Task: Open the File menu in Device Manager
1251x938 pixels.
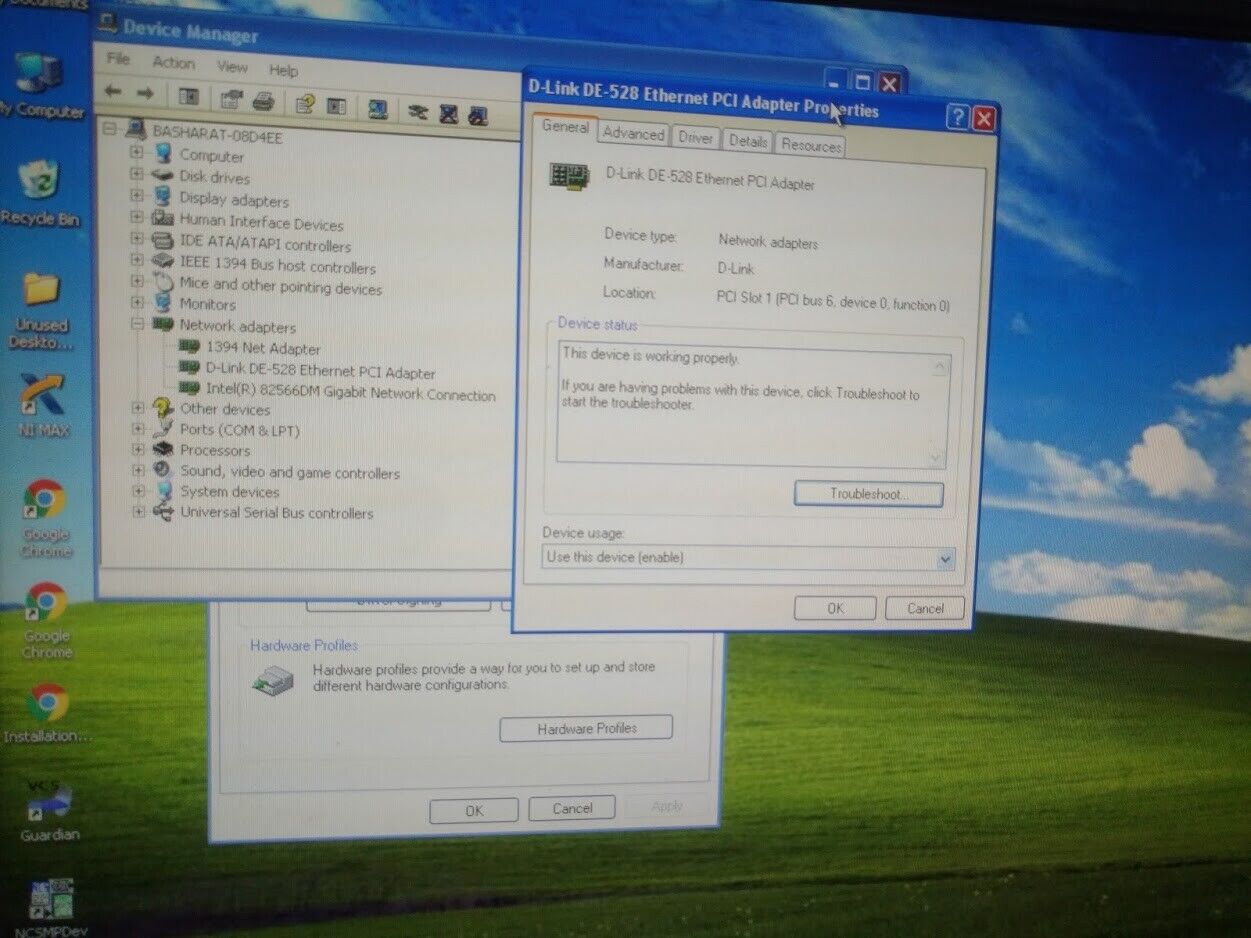Action: 118,59
